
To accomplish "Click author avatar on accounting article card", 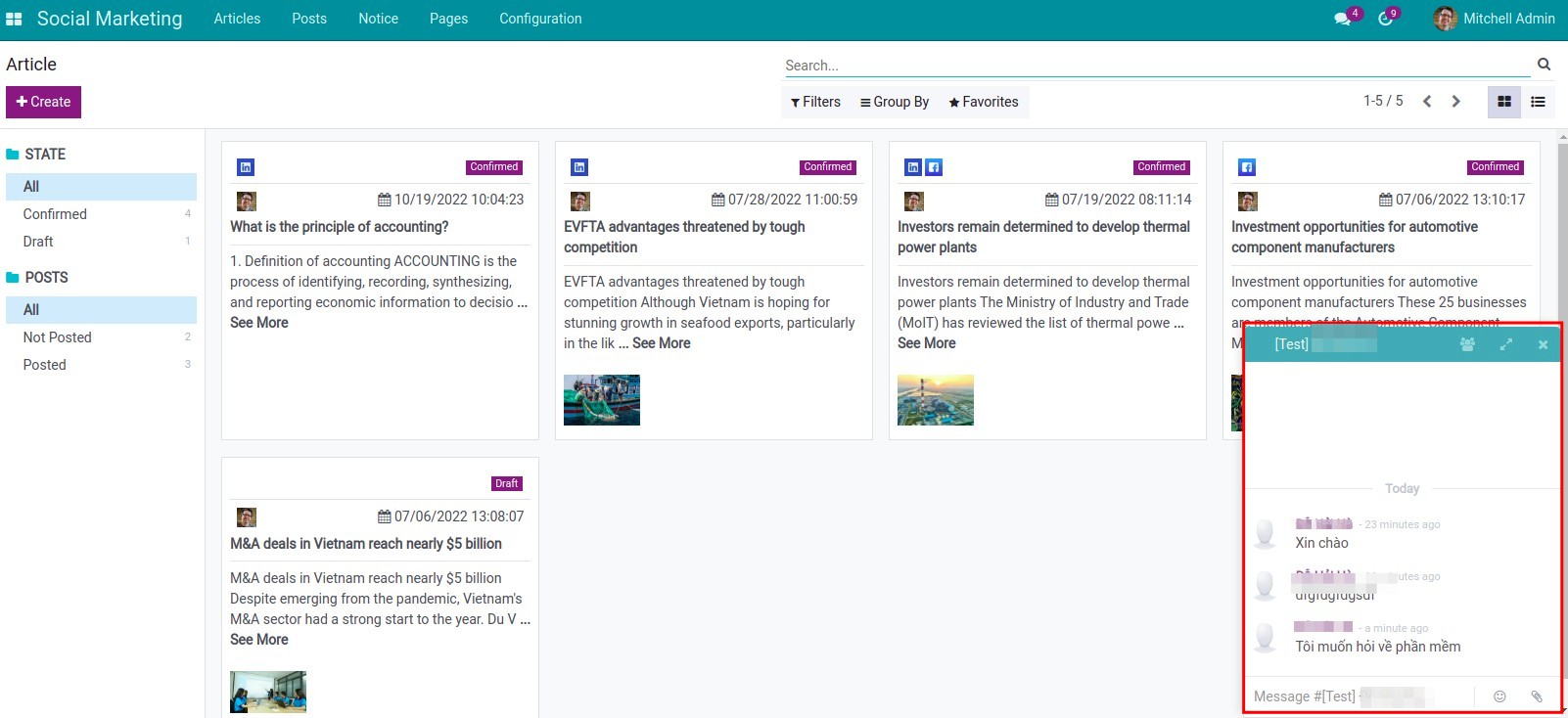I will pos(247,202).
